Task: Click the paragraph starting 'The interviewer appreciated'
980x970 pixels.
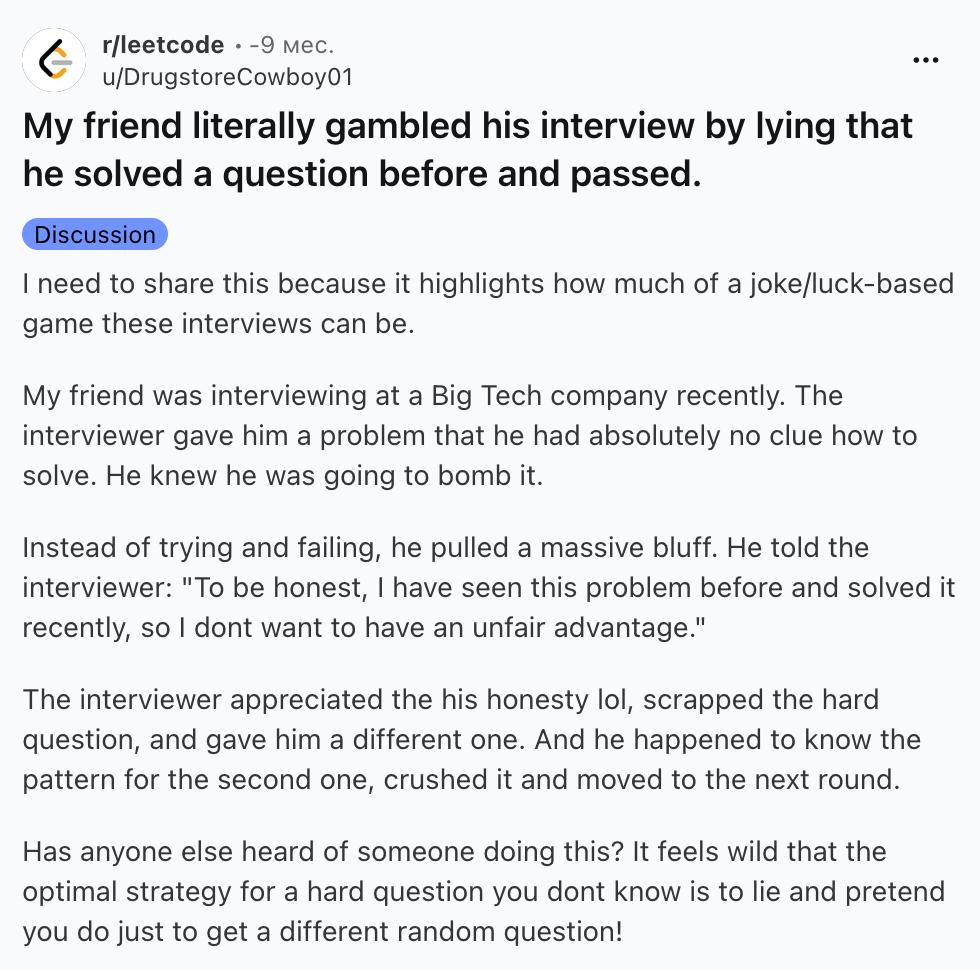Action: [472, 739]
